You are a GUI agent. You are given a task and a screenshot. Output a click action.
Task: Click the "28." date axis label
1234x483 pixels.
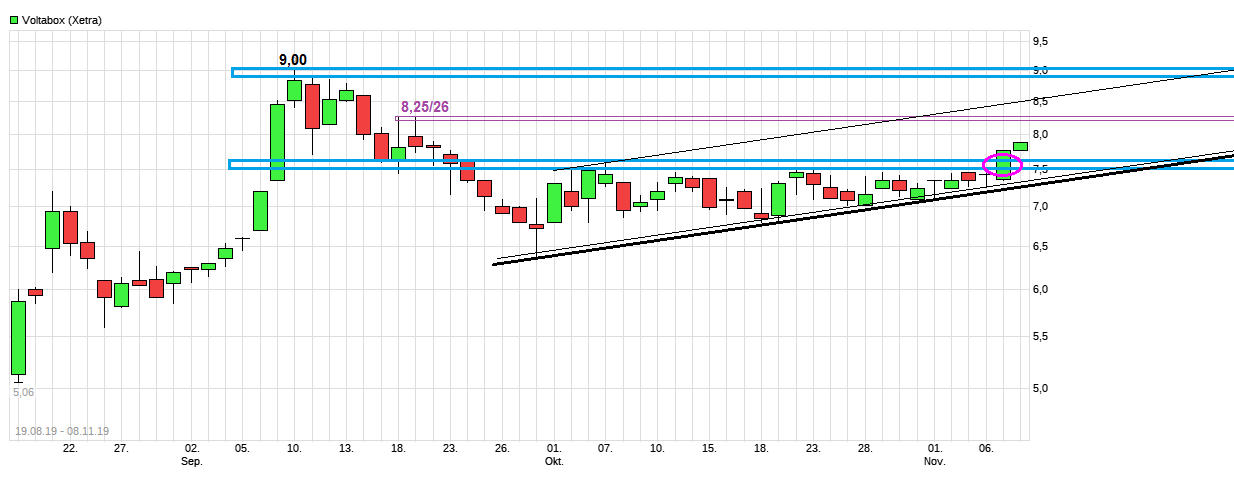point(865,450)
